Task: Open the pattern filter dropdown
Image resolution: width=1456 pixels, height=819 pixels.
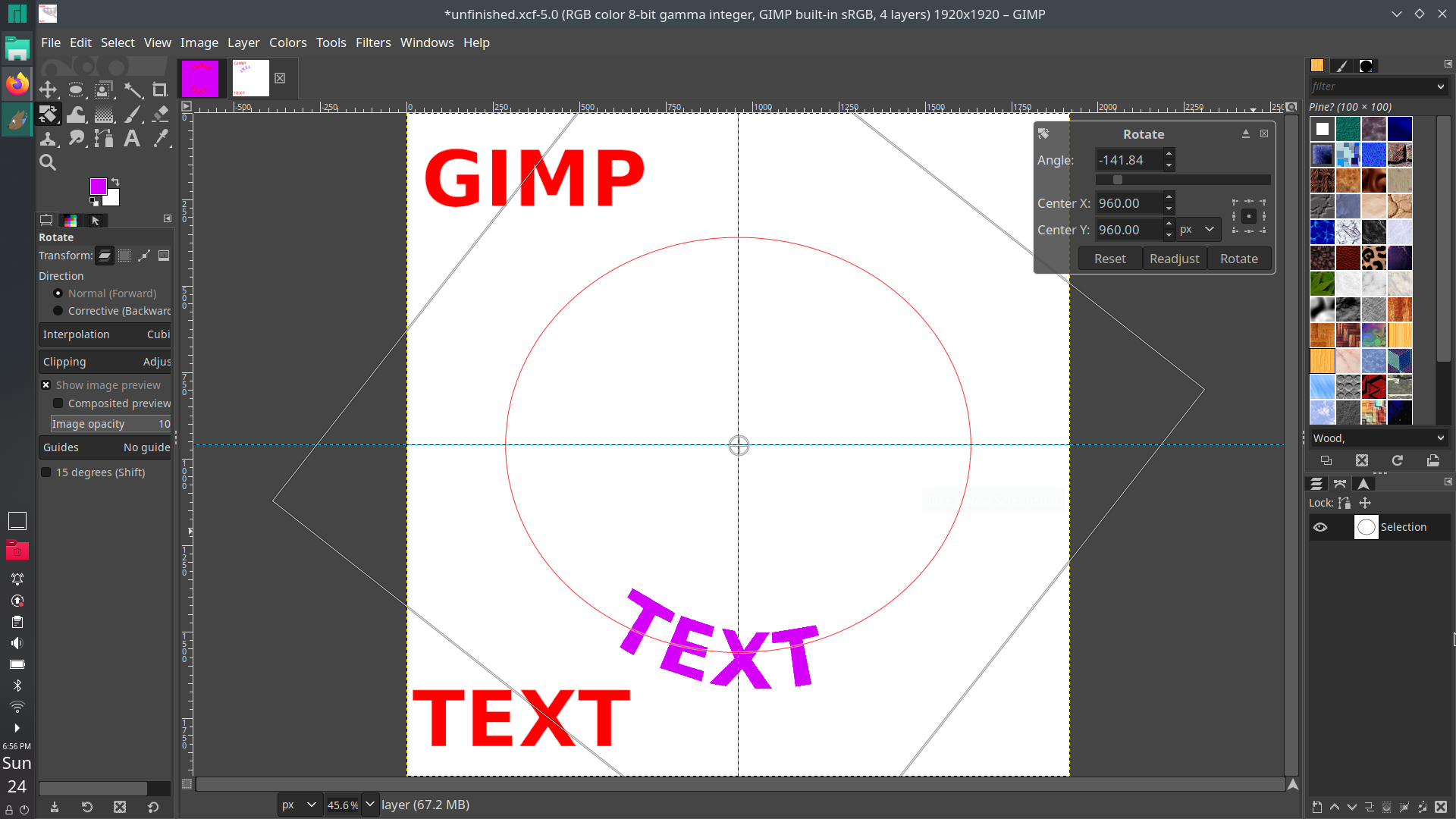Action: pyautogui.click(x=1441, y=87)
